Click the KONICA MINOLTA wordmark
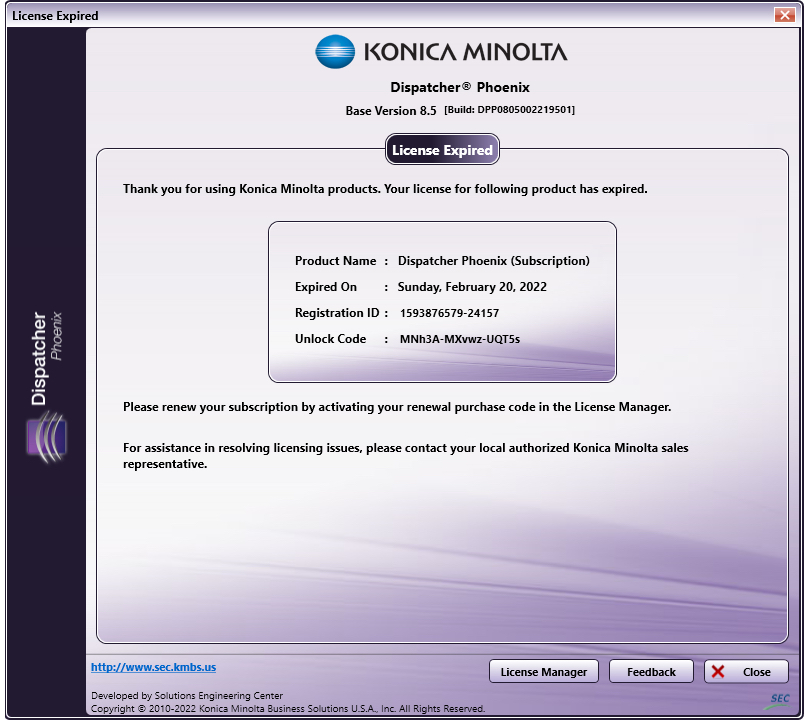Viewport: 810px width, 727px height. pyautogui.click(x=465, y=52)
